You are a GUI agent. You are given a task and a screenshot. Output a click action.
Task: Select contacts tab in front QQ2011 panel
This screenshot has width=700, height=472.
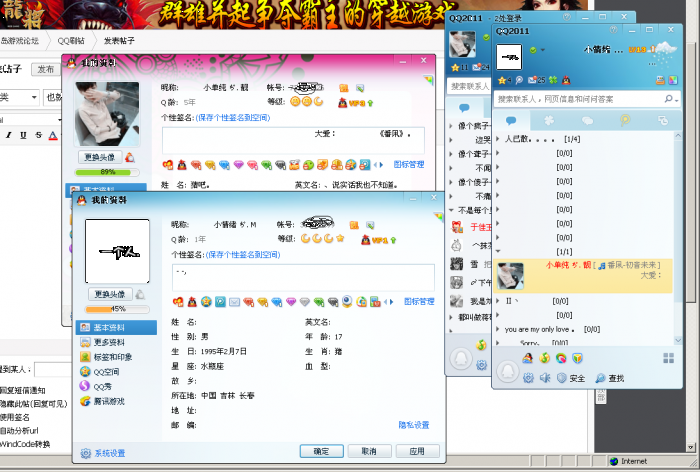point(511,120)
